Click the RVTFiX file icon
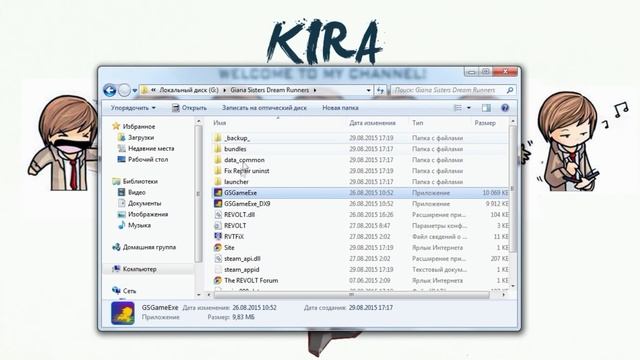Screen dimensions: 640x360 click(218, 236)
